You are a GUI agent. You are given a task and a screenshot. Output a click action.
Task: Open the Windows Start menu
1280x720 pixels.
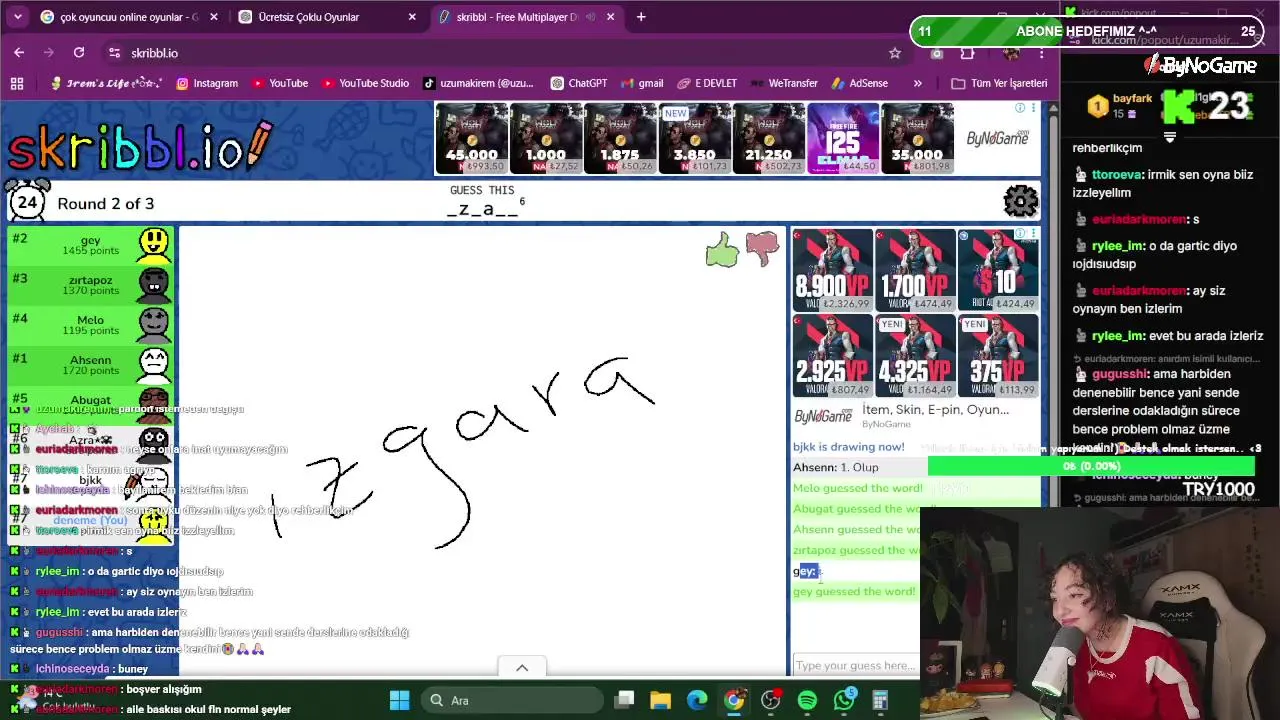(399, 700)
